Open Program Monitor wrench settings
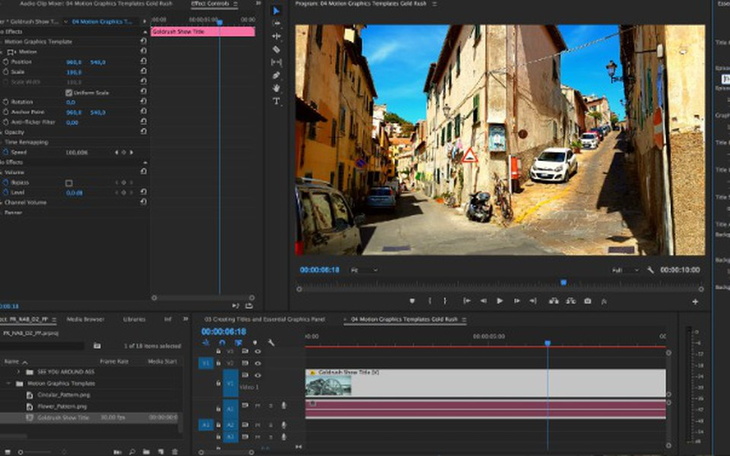The width and height of the screenshot is (730, 456). pos(650,270)
